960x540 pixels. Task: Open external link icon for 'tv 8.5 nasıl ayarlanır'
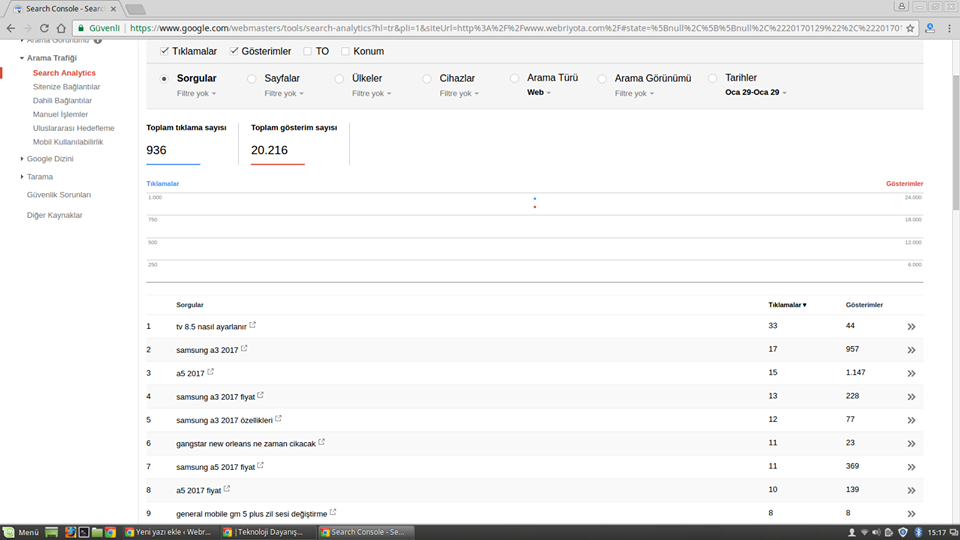tap(252, 325)
